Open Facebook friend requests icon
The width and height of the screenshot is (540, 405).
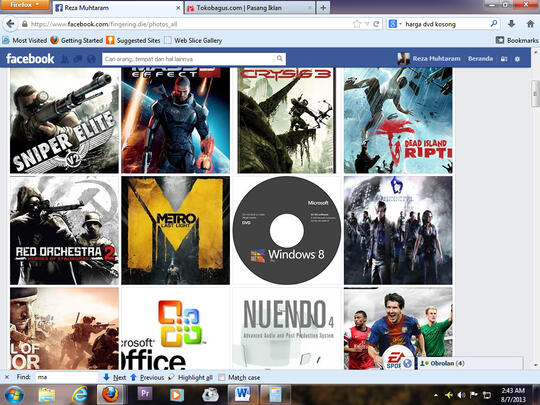coord(64,59)
